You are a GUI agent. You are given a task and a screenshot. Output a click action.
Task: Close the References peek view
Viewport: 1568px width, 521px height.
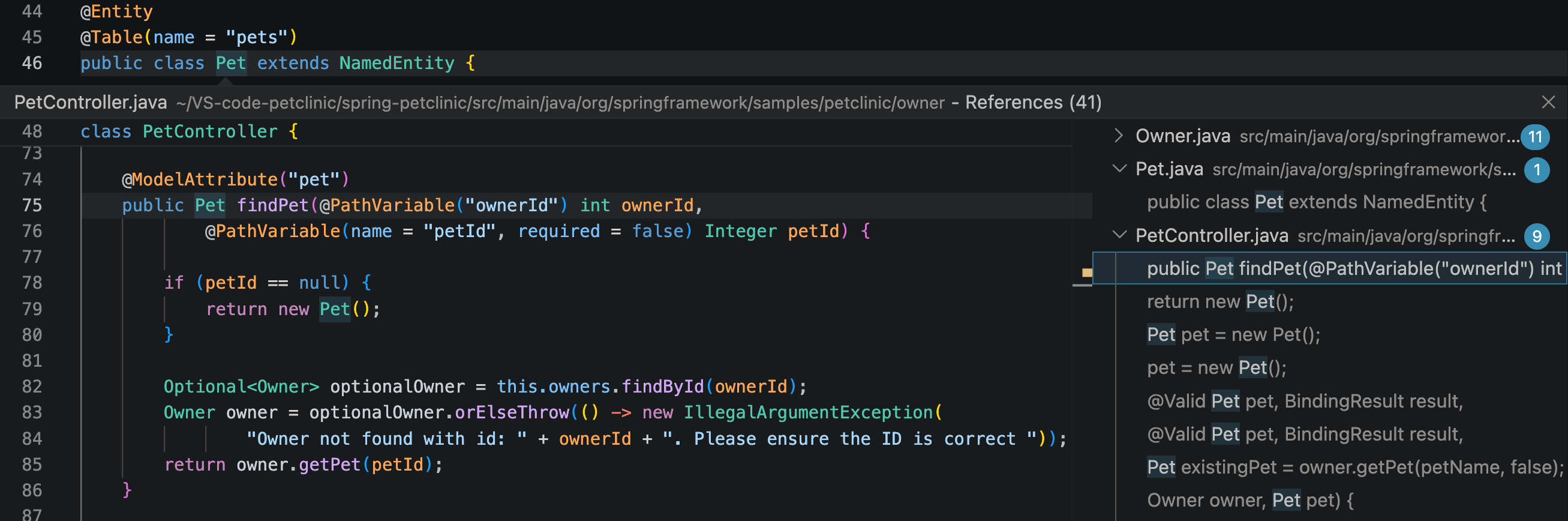[x=1548, y=103]
